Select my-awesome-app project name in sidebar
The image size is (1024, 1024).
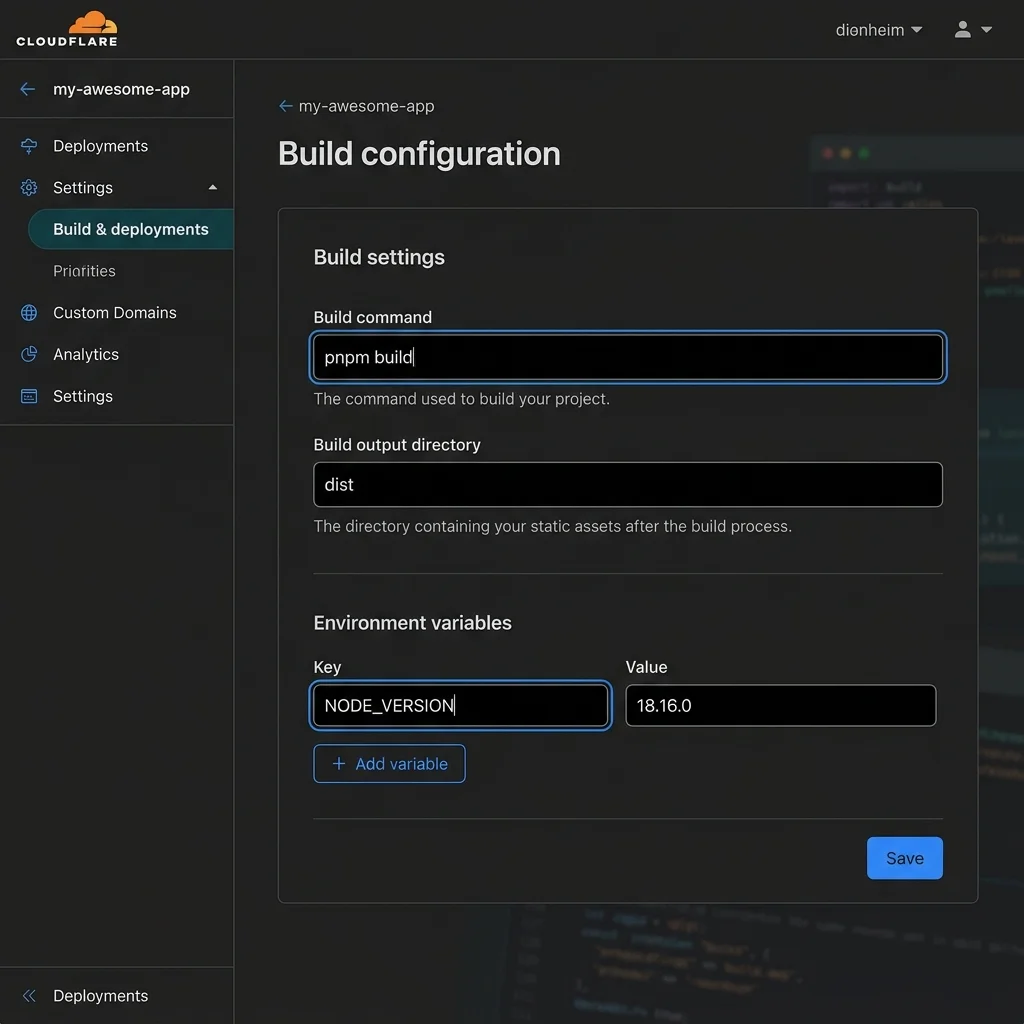pos(121,89)
